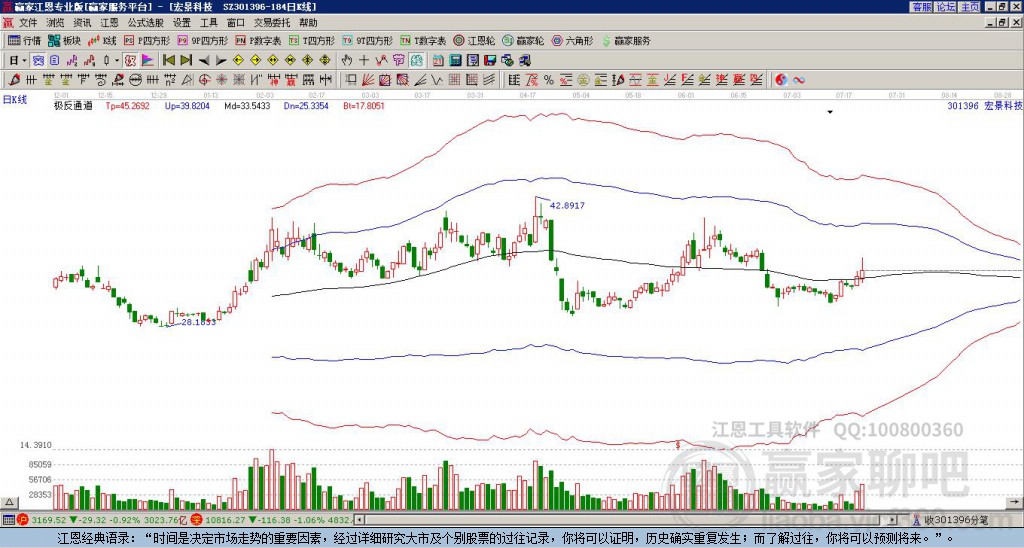Open 赢家服务 with the dollar icon

[626, 40]
